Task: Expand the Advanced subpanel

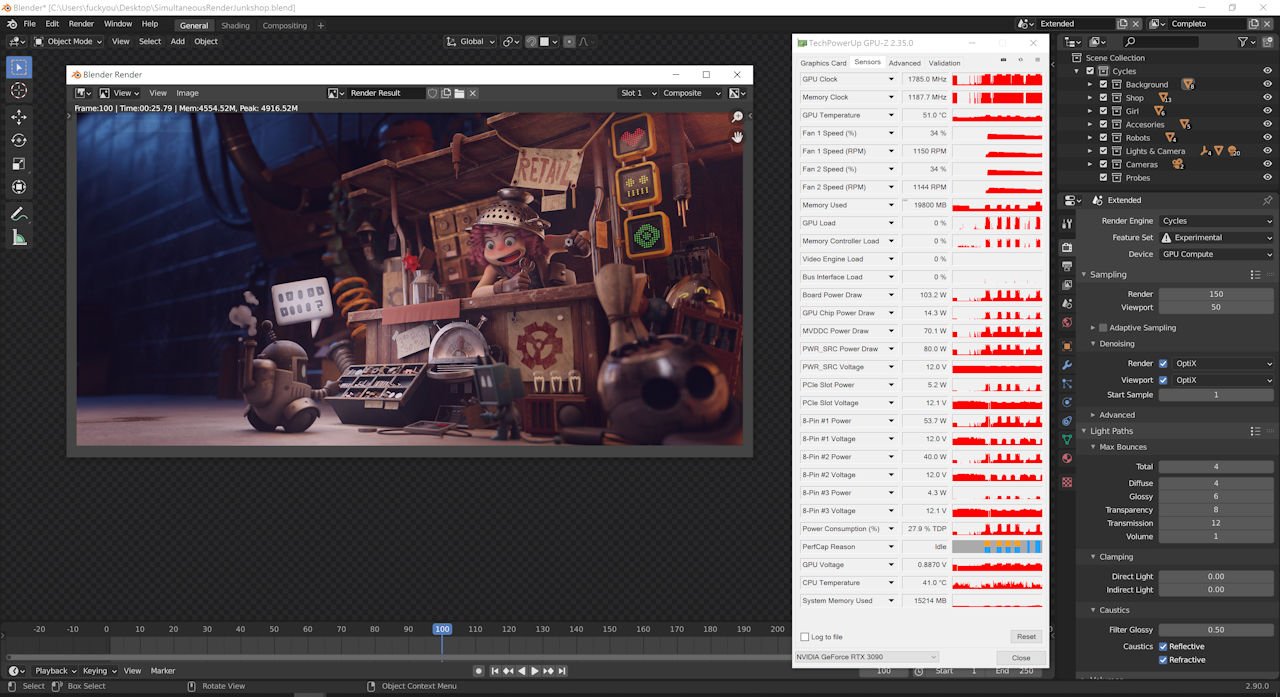Action: point(1117,415)
